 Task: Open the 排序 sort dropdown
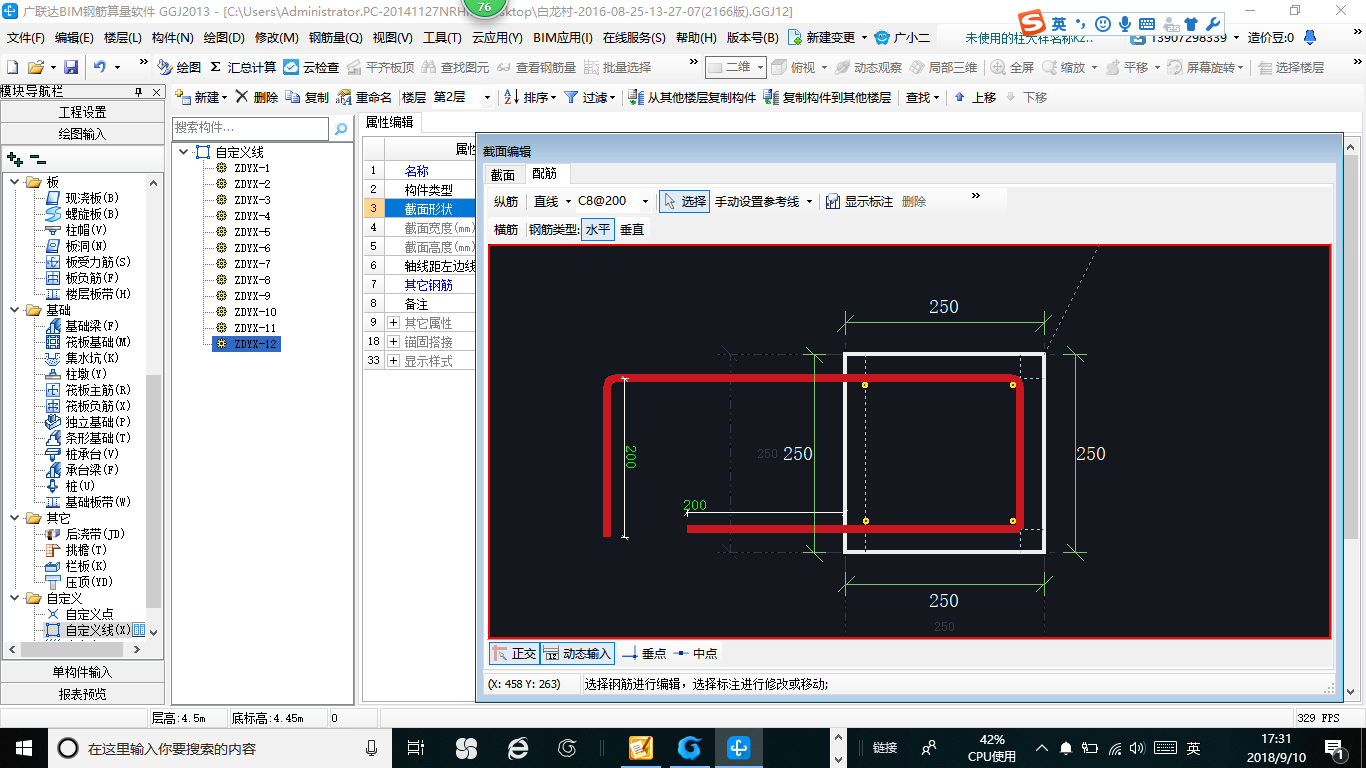click(528, 97)
